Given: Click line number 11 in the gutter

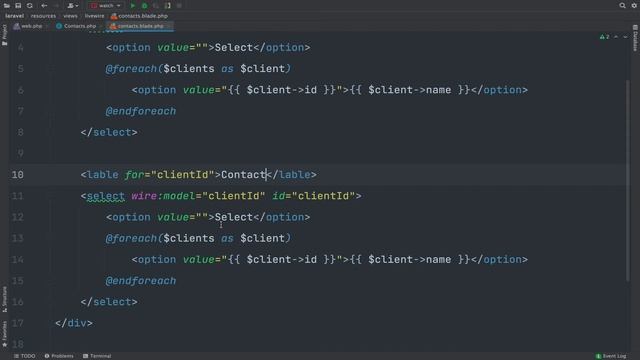Looking at the screenshot, I should coord(18,196).
